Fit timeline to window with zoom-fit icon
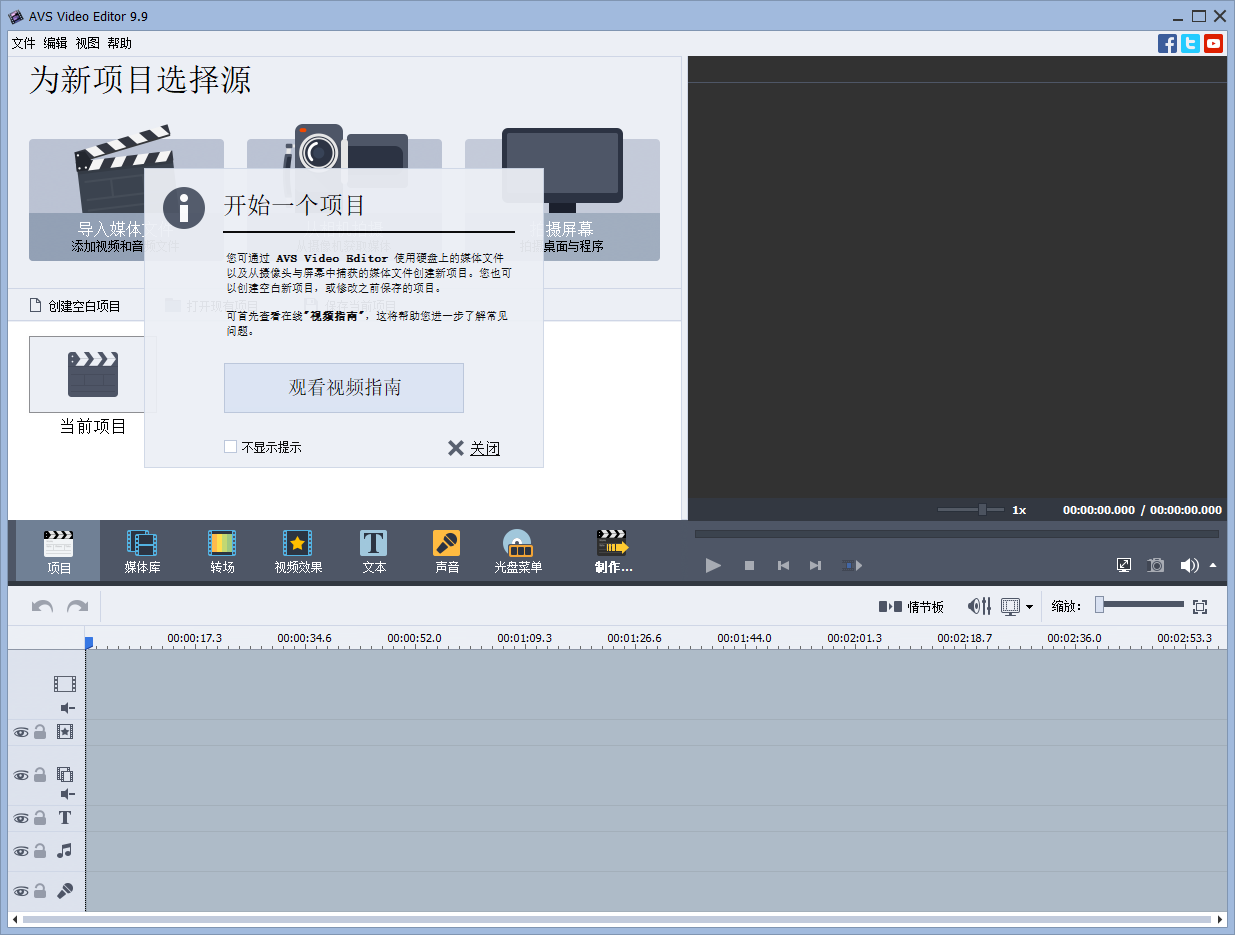This screenshot has width=1235, height=935. [1200, 606]
